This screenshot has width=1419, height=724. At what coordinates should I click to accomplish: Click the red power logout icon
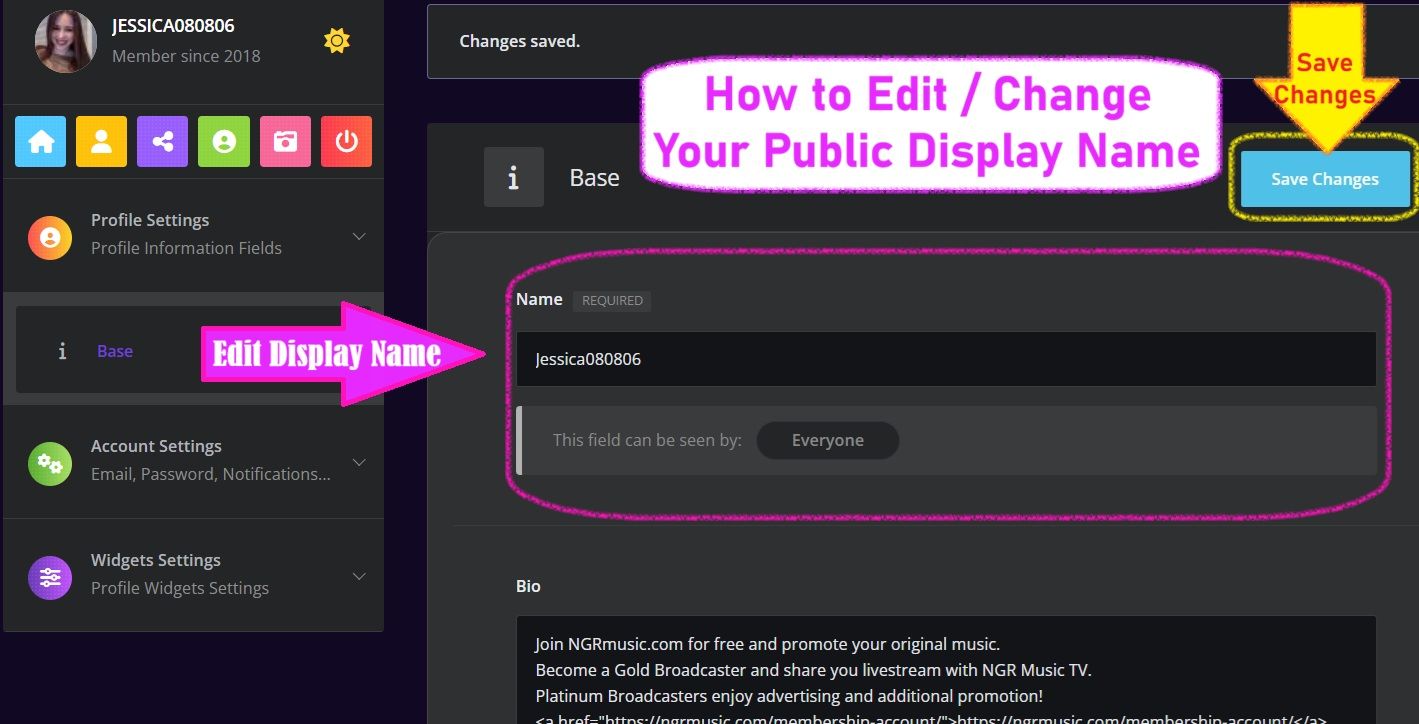[346, 141]
